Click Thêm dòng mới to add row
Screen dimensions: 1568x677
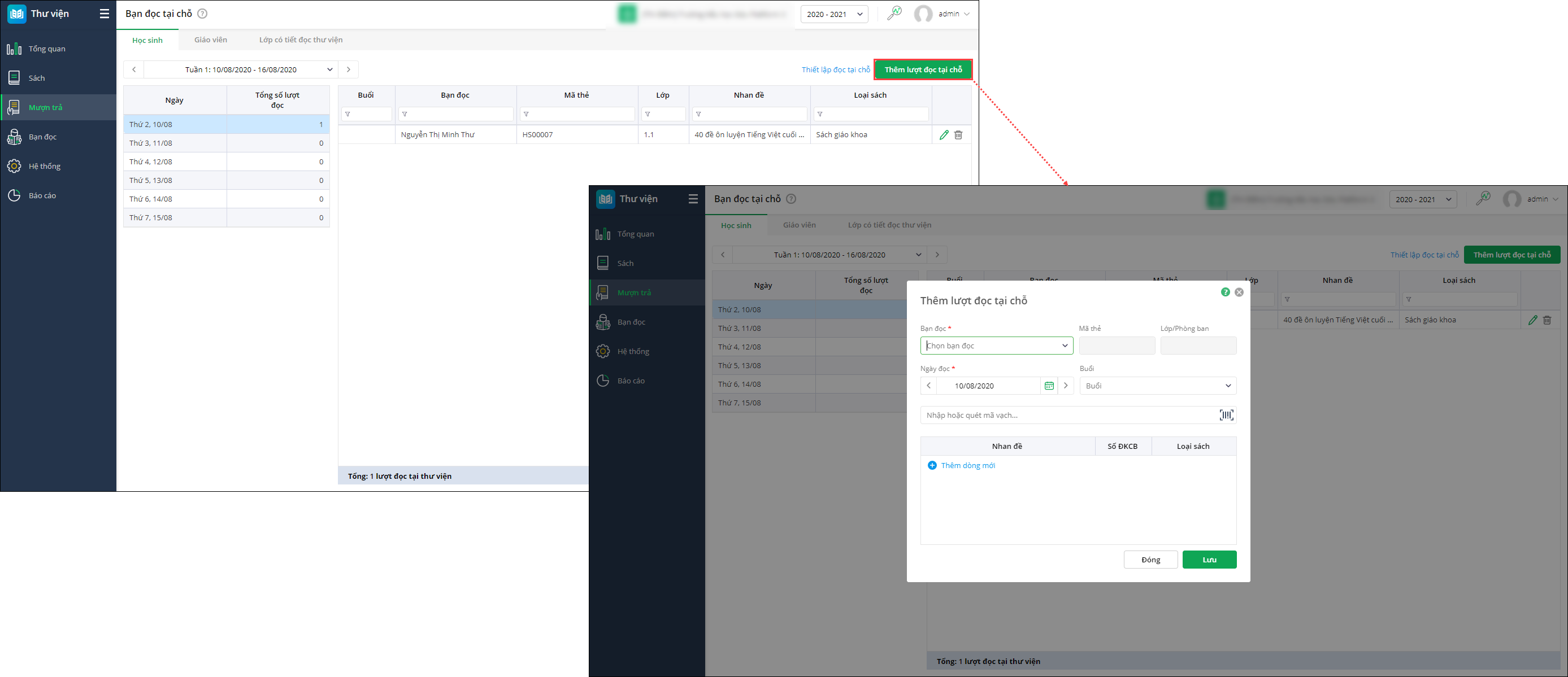(x=967, y=465)
